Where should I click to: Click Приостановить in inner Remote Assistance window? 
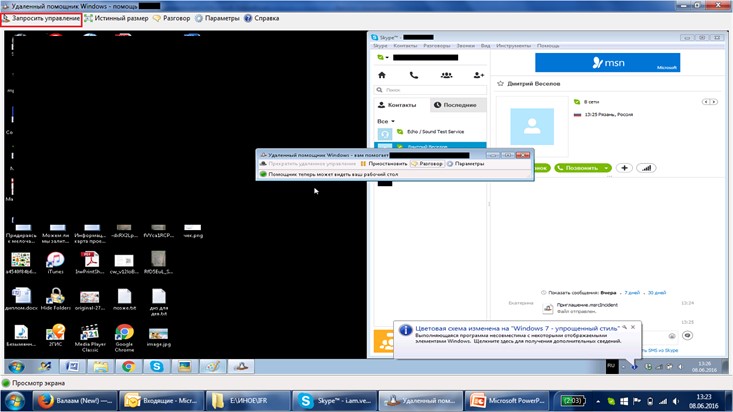click(384, 164)
